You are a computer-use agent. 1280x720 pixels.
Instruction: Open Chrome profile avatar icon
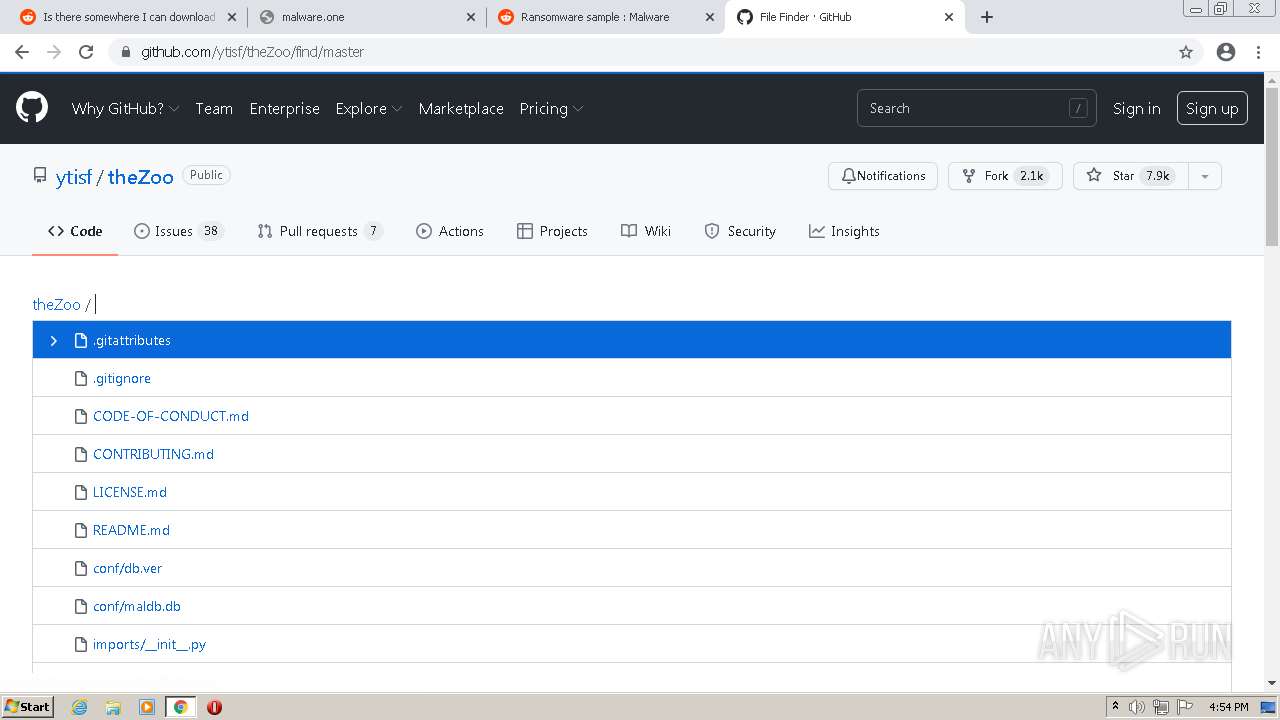click(1226, 52)
